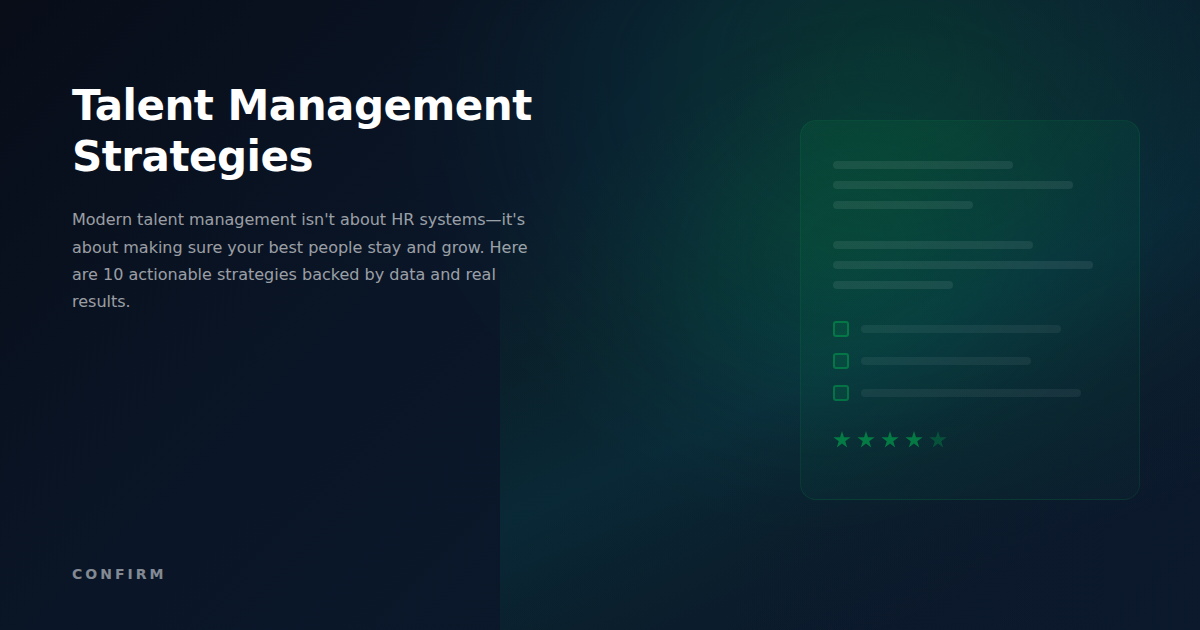Click the "Talent Management Strategies" heading
1200x630 pixels.
302,130
